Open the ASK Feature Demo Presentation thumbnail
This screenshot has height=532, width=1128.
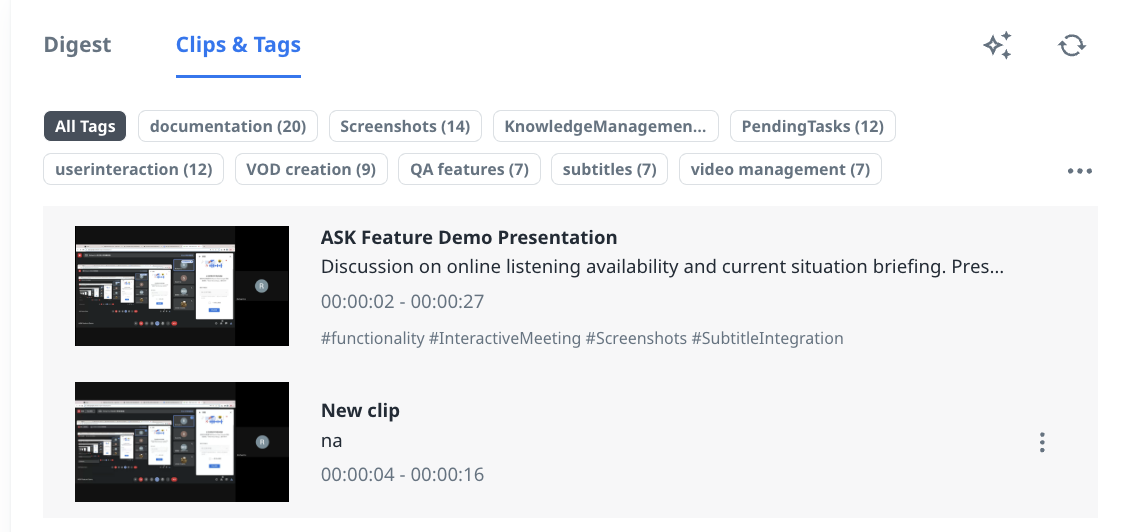point(182,286)
